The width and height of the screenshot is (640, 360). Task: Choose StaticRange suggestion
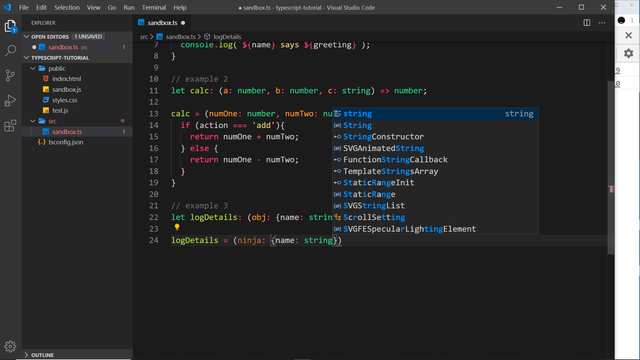tap(435, 194)
